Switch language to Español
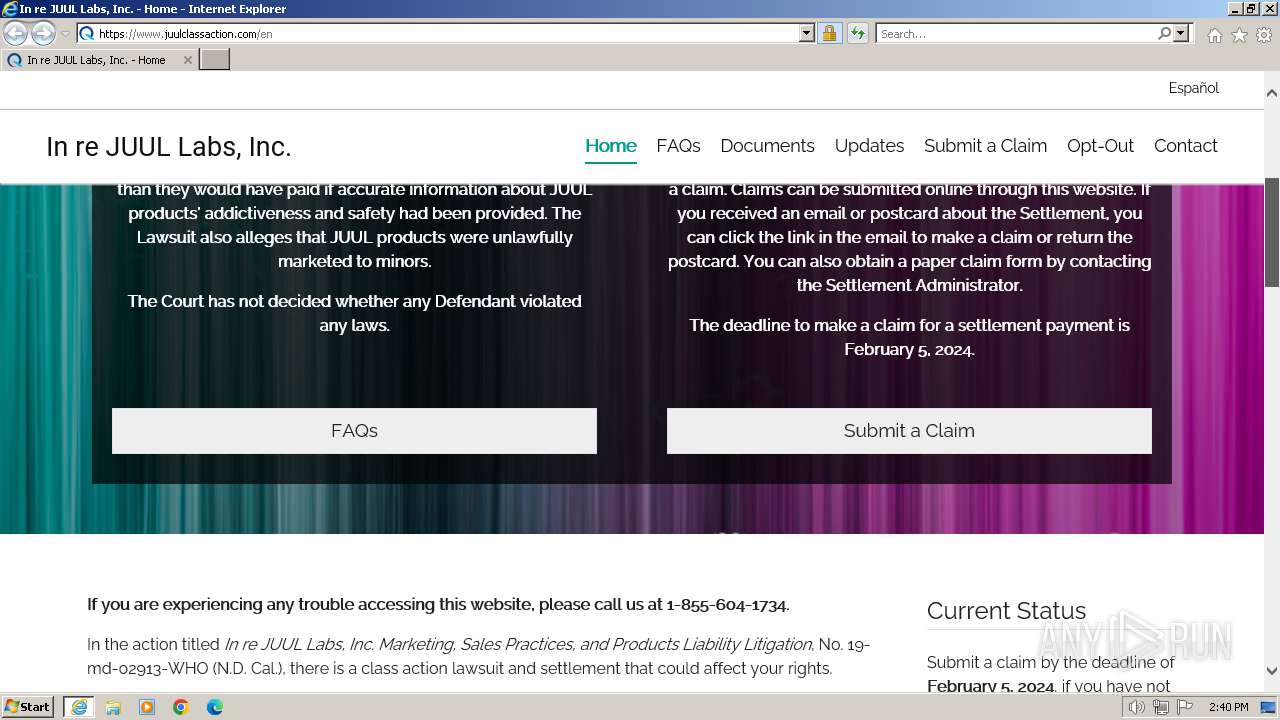 [1193, 88]
